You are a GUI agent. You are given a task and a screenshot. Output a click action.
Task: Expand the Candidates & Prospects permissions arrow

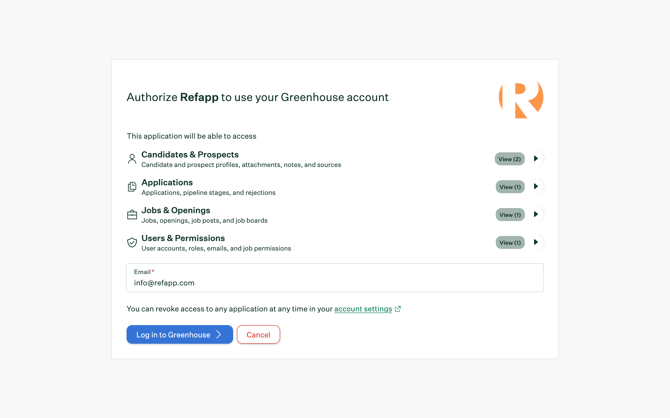(x=536, y=159)
